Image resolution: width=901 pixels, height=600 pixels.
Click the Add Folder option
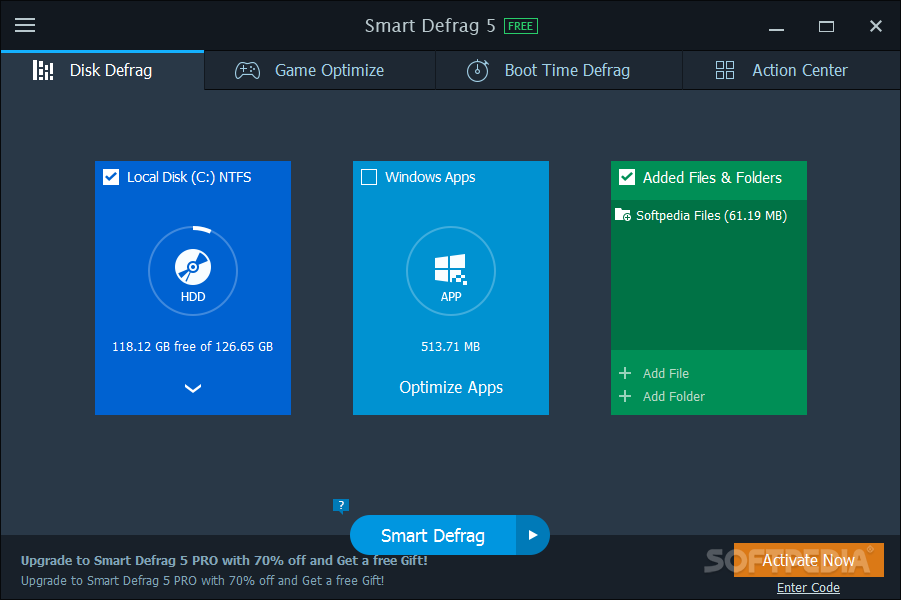click(x=662, y=397)
